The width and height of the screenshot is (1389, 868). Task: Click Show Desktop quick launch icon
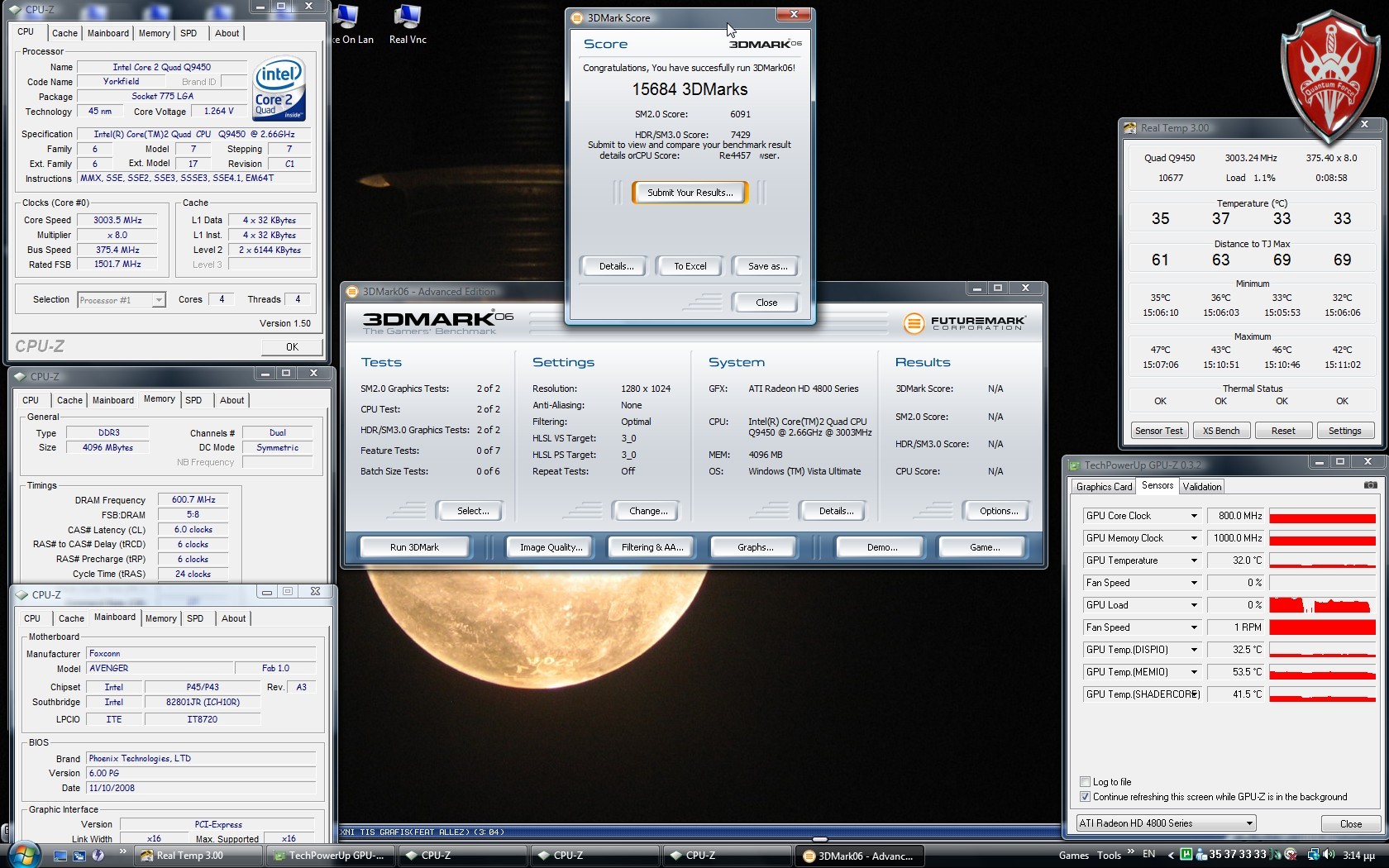pyautogui.click(x=60, y=856)
